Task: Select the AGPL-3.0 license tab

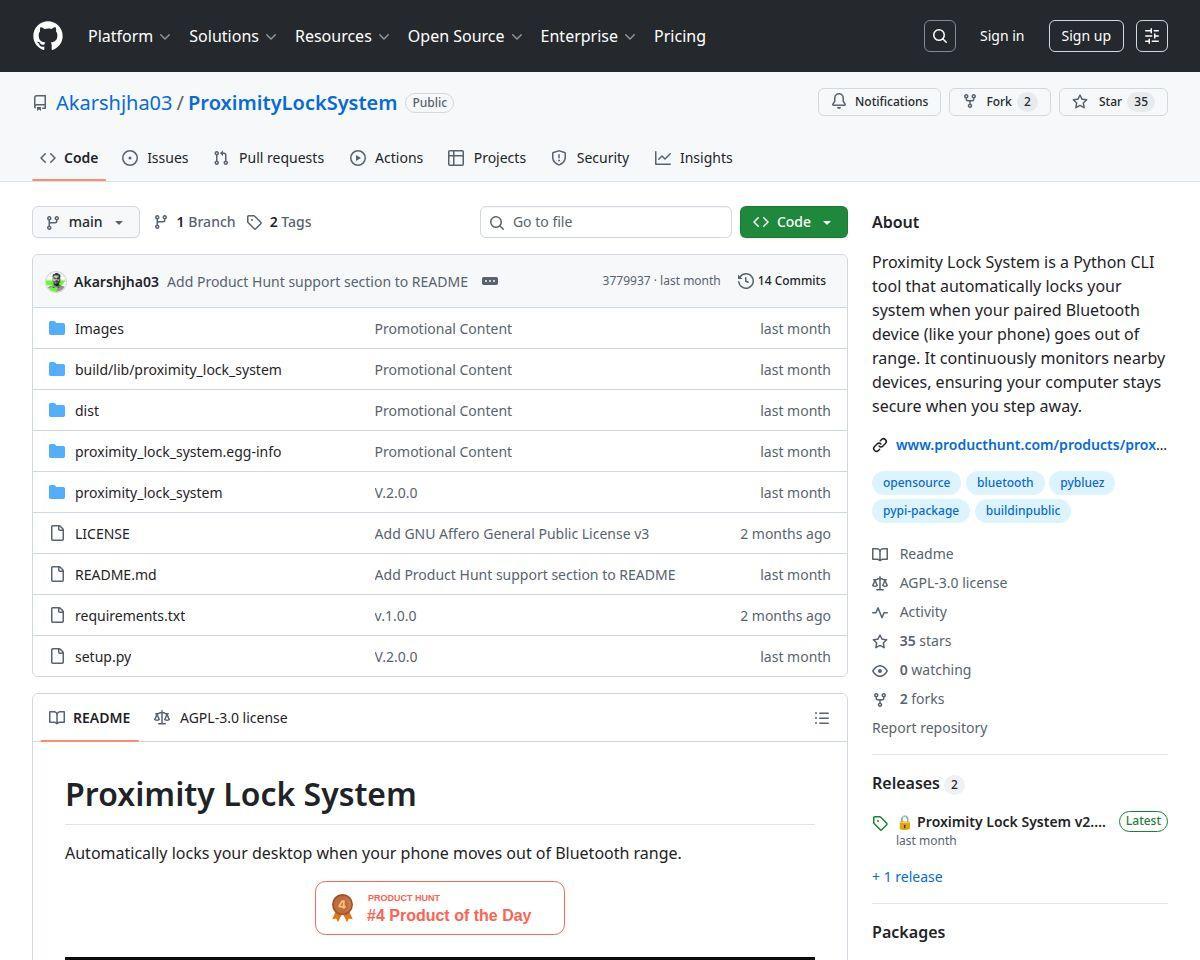Action: [x=221, y=718]
